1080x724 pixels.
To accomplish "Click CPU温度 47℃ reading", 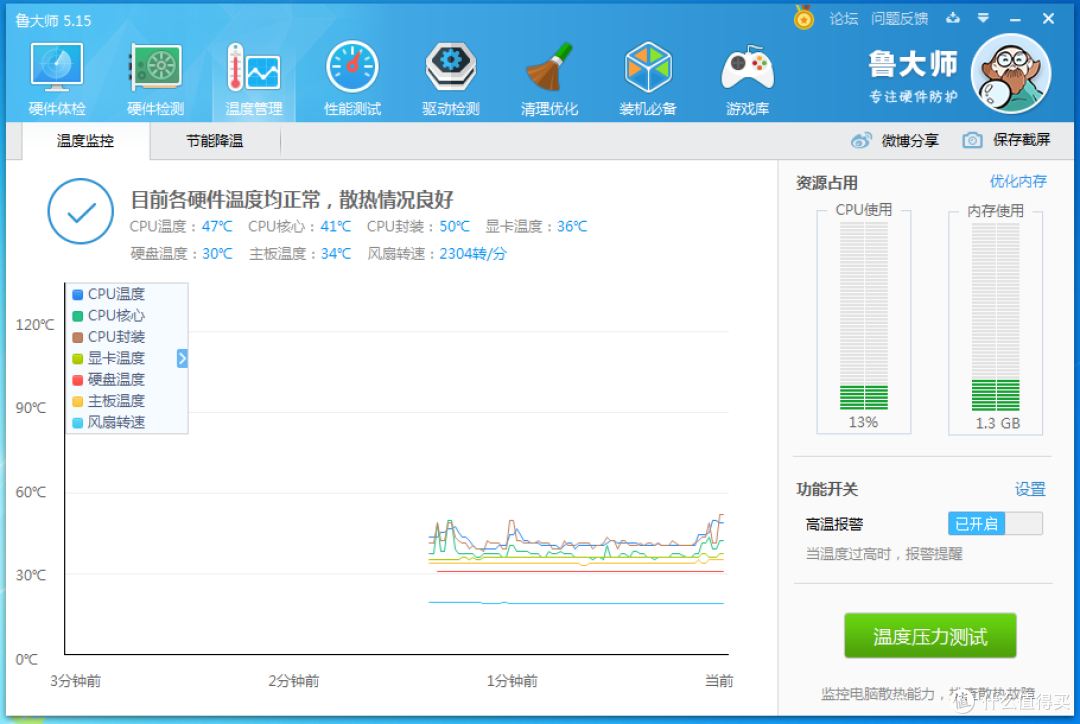I will click(x=181, y=226).
